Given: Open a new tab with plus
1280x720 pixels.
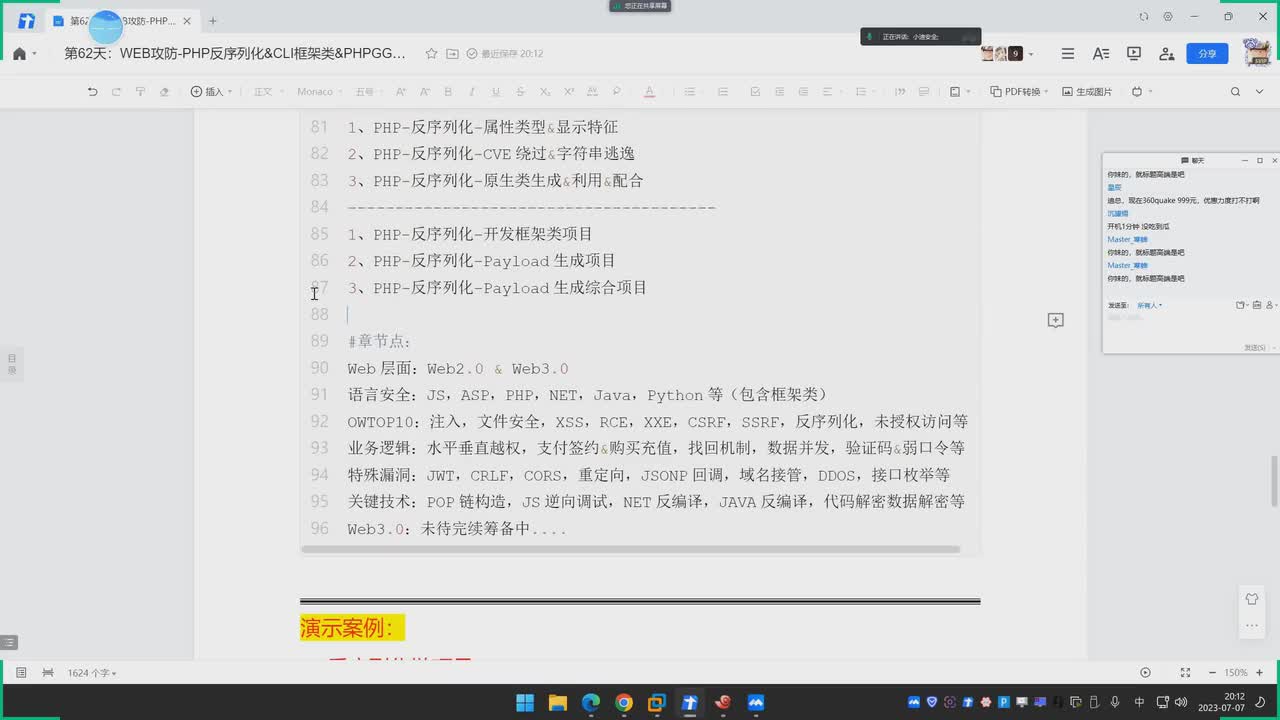Looking at the screenshot, I should pyautogui.click(x=212, y=20).
